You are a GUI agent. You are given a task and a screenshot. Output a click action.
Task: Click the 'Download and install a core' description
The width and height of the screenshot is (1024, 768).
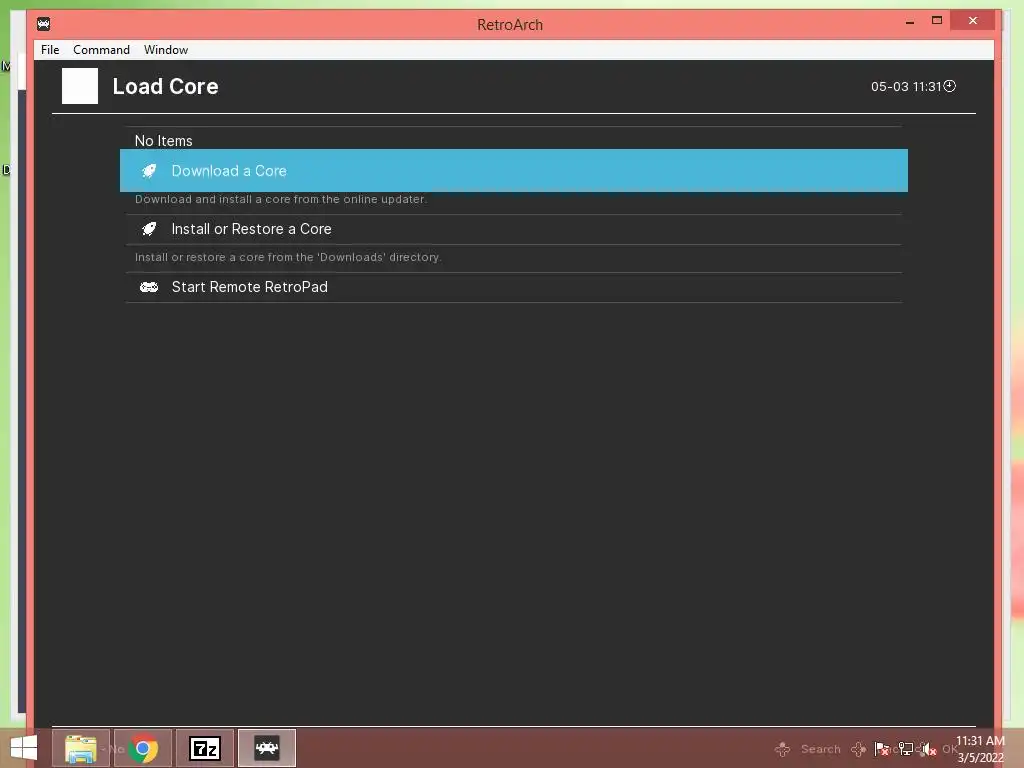point(281,199)
